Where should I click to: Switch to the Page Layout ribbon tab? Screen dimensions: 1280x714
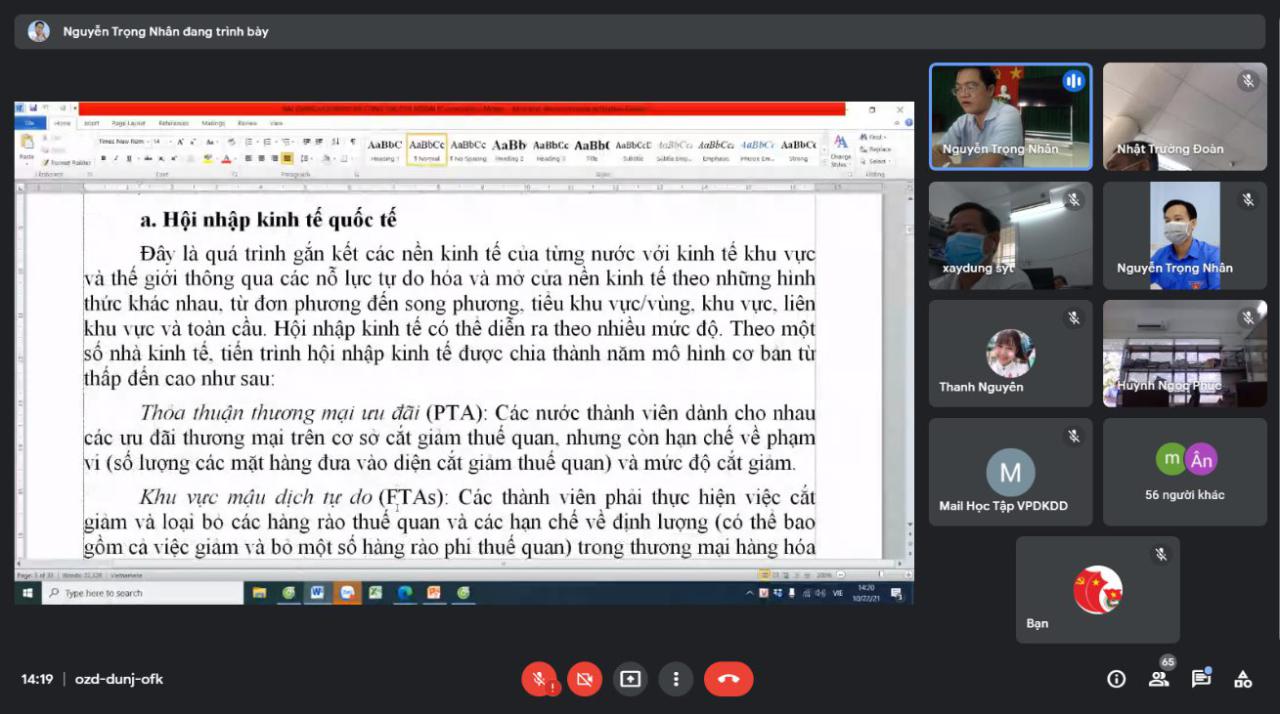[128, 123]
